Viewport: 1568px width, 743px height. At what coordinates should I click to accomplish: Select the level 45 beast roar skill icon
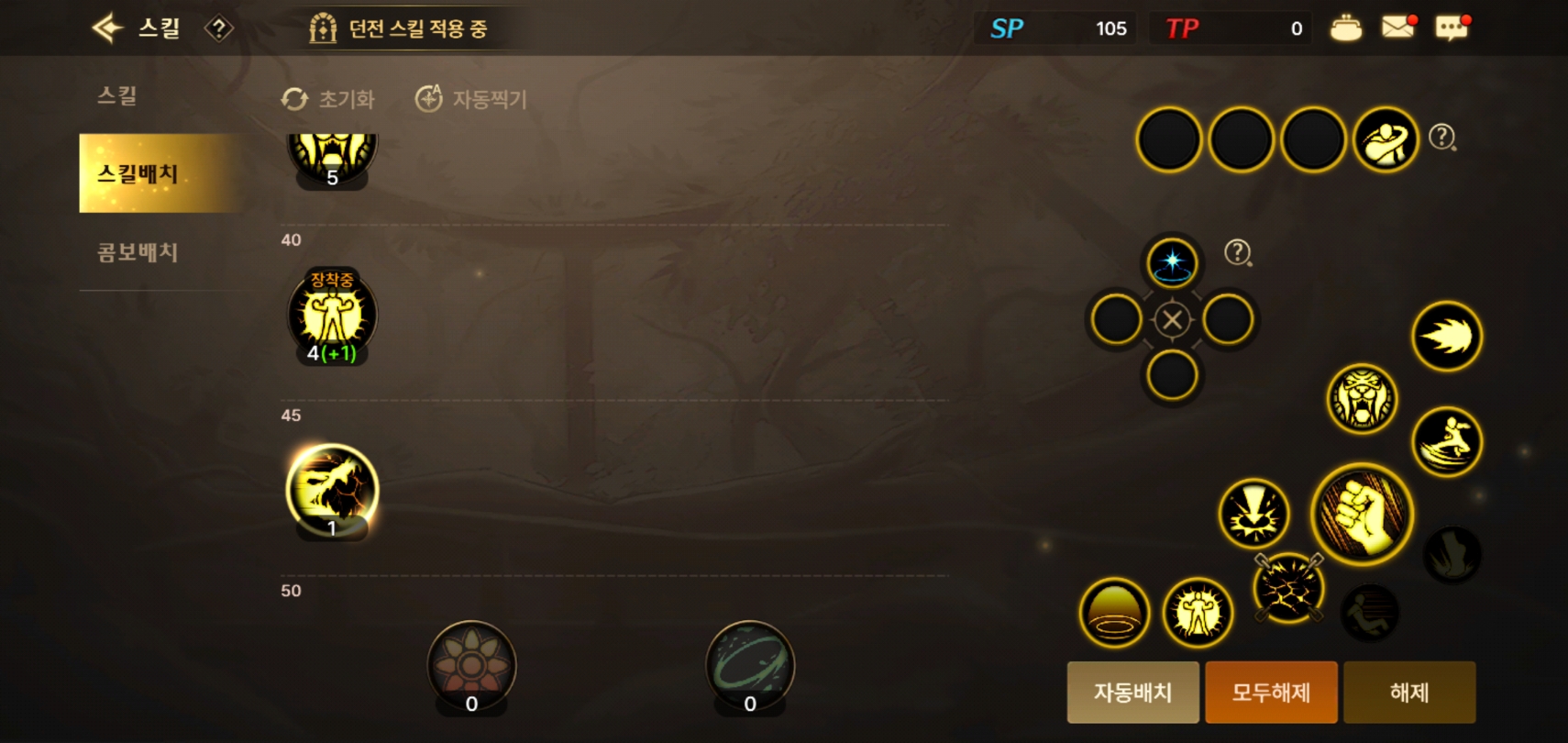click(332, 489)
